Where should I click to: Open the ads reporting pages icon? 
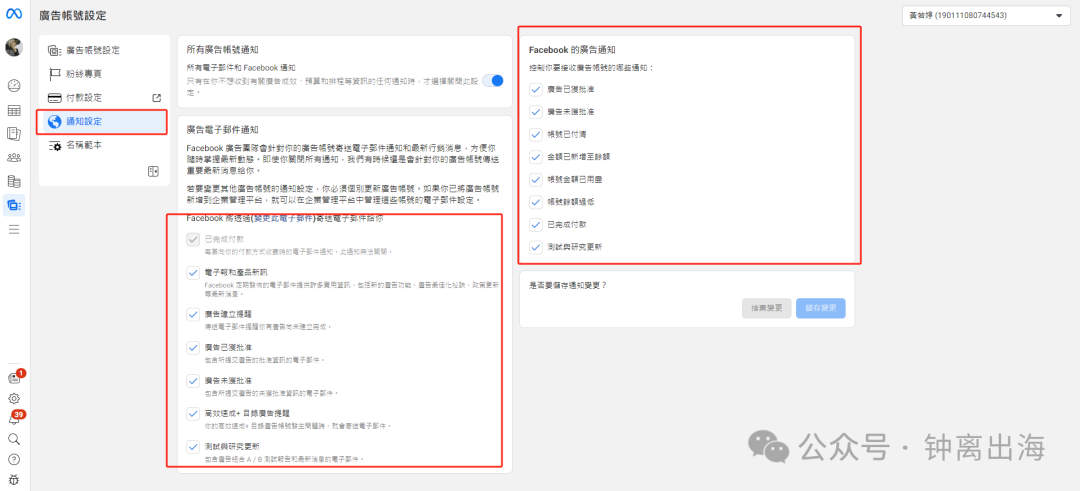(x=14, y=134)
